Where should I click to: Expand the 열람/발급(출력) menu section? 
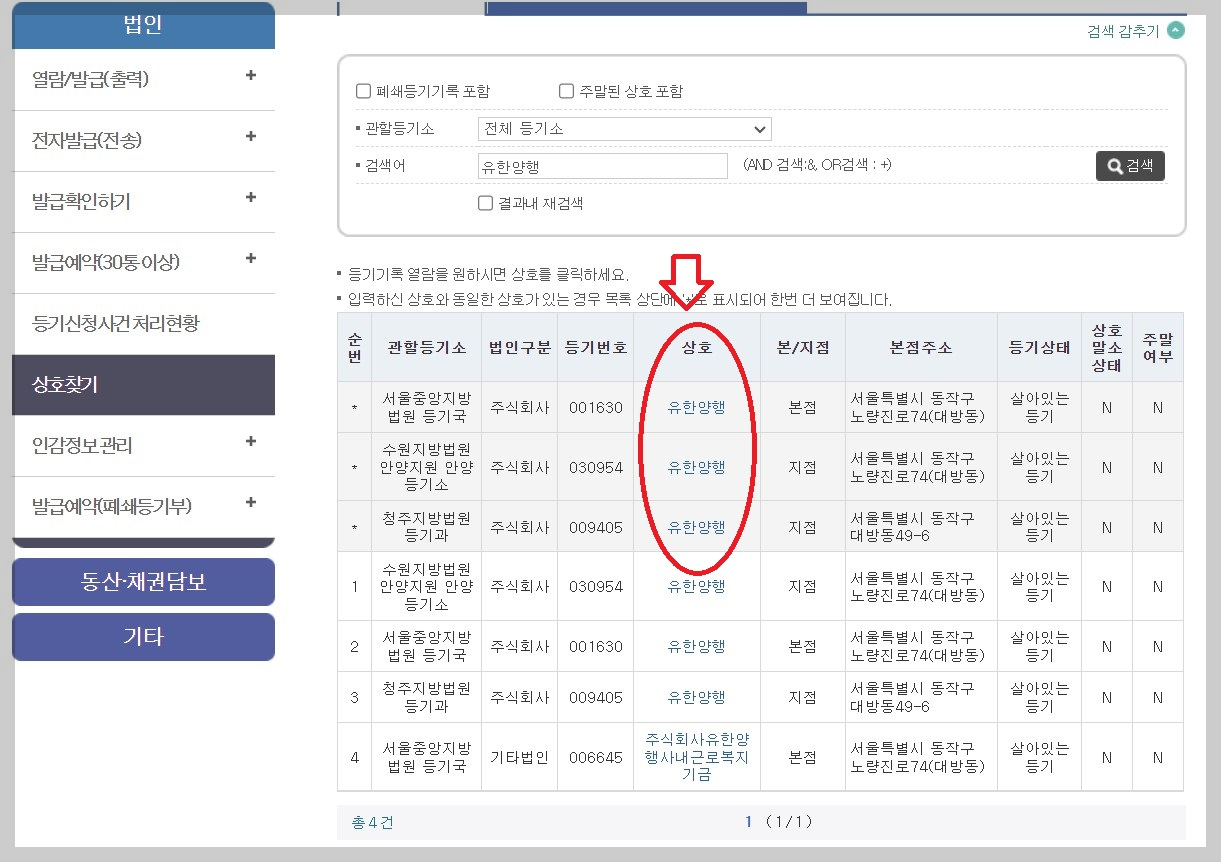(x=143, y=76)
